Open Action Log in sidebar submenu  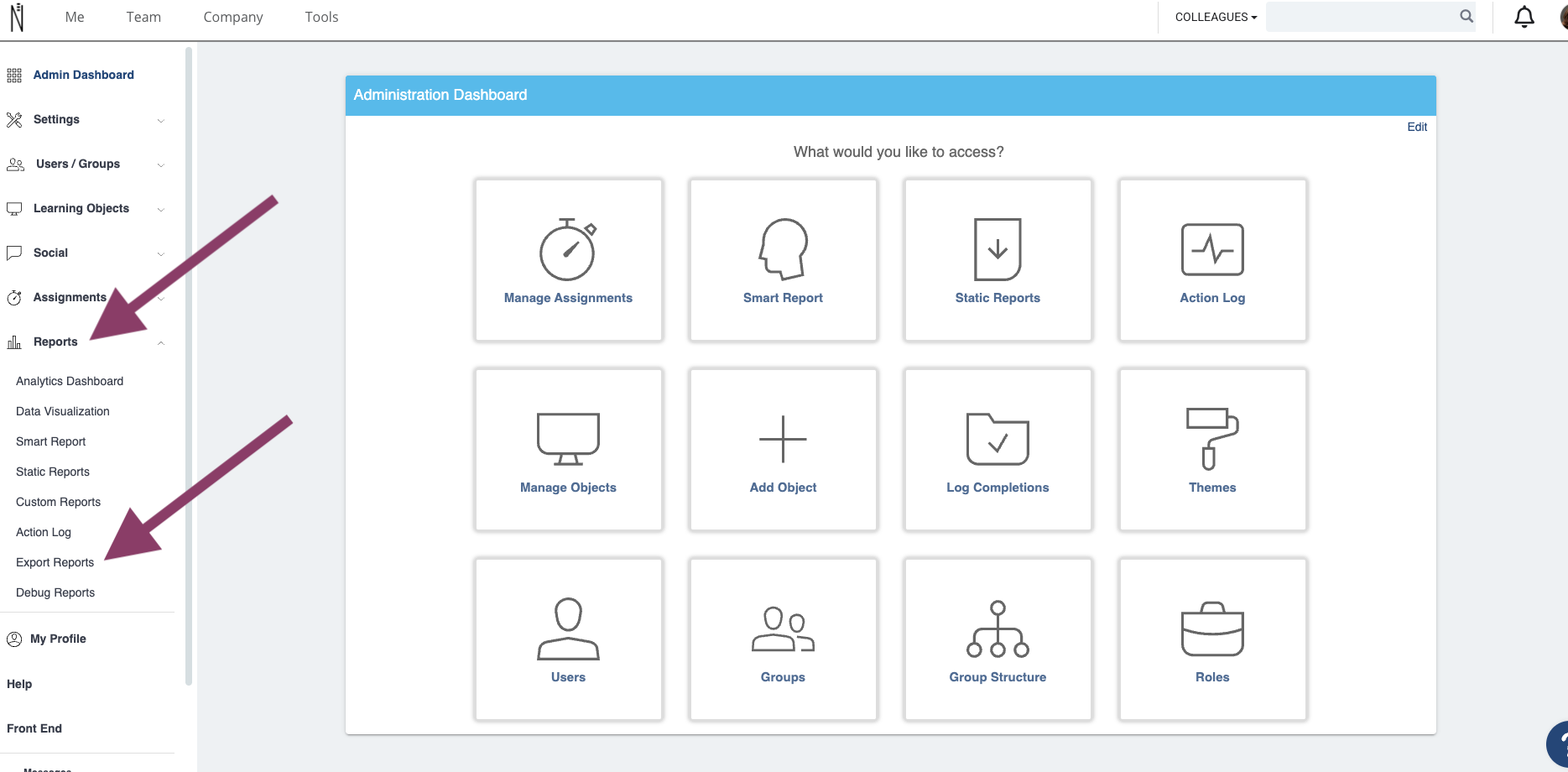tap(44, 532)
